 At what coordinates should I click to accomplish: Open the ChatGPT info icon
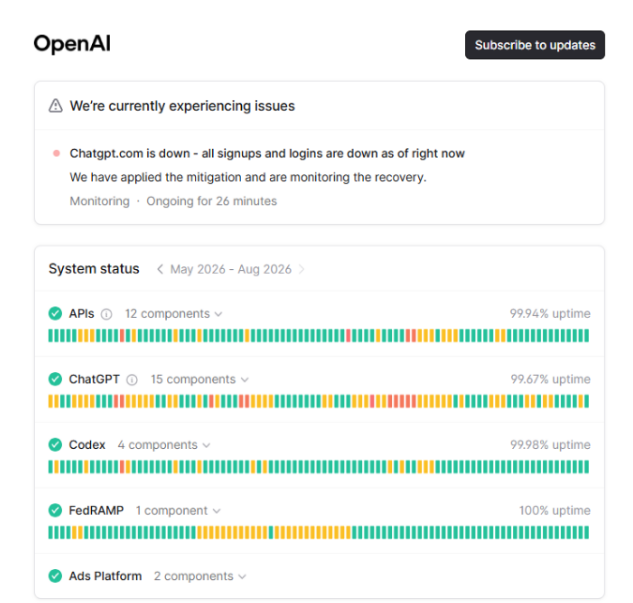132,380
